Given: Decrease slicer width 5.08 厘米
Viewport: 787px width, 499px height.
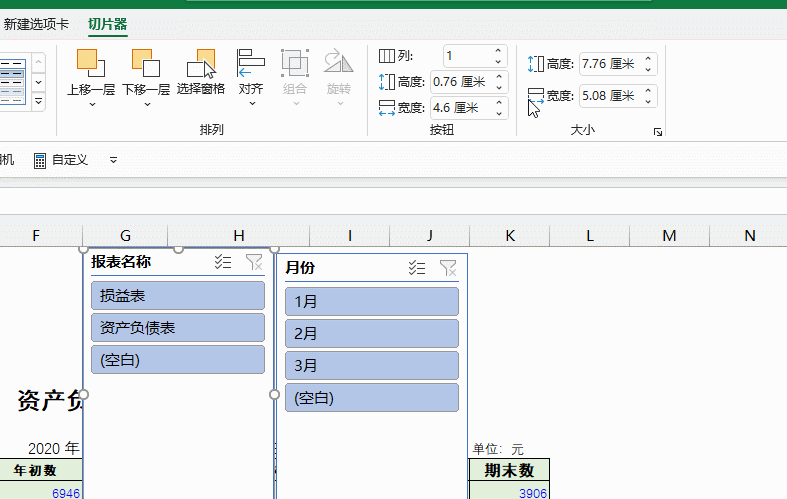Looking at the screenshot, I should (648, 101).
